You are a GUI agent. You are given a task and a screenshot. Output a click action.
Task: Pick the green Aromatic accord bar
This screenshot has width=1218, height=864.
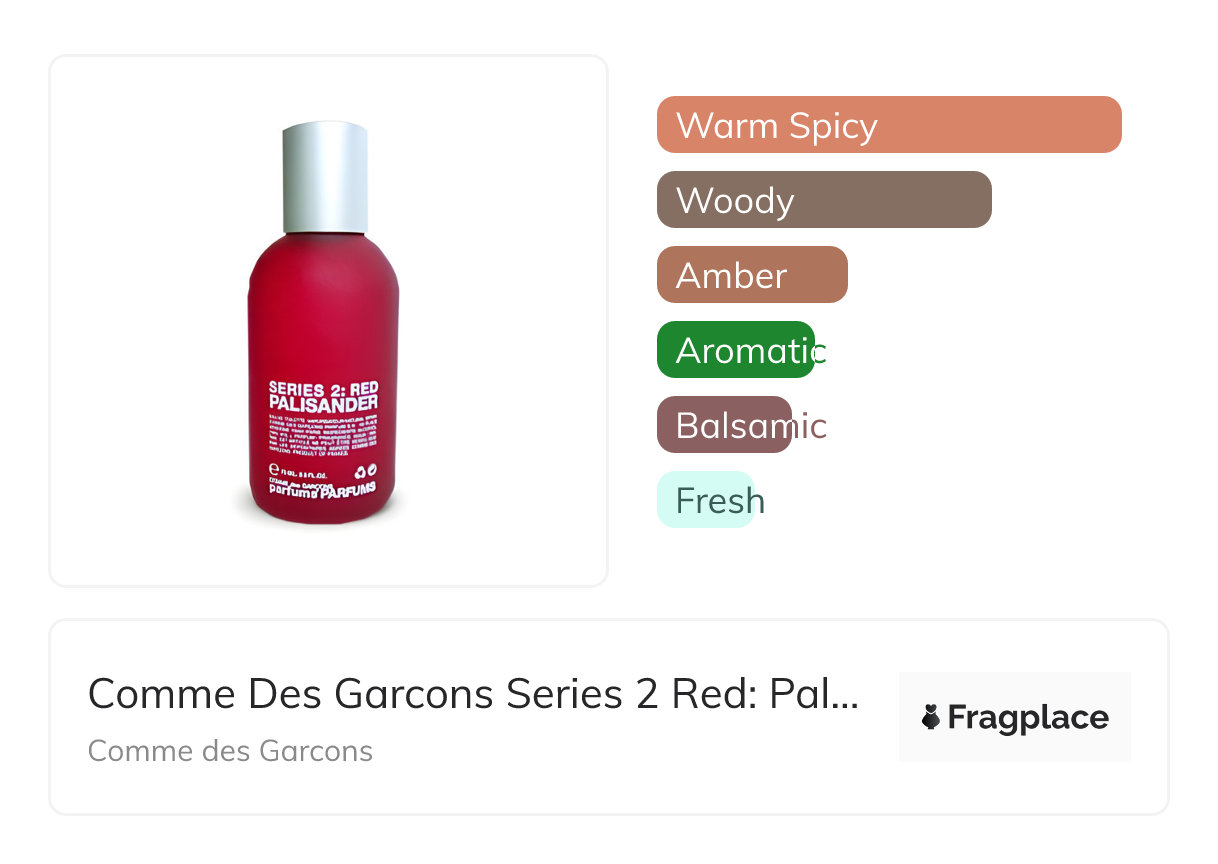[736, 350]
